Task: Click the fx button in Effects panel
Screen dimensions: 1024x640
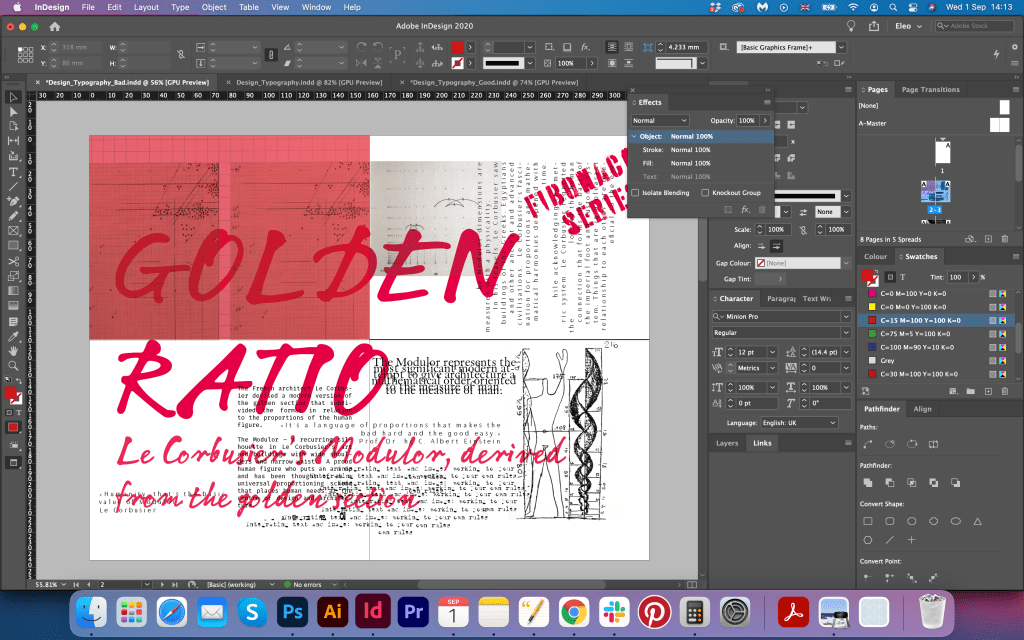Action: click(745, 210)
